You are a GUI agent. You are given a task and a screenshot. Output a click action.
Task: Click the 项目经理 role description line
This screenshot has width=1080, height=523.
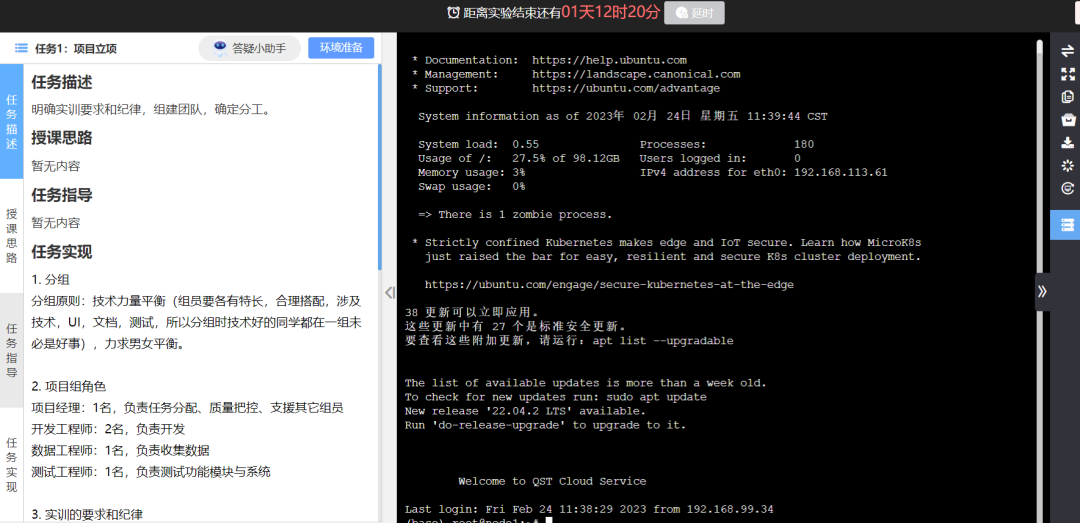coord(187,407)
